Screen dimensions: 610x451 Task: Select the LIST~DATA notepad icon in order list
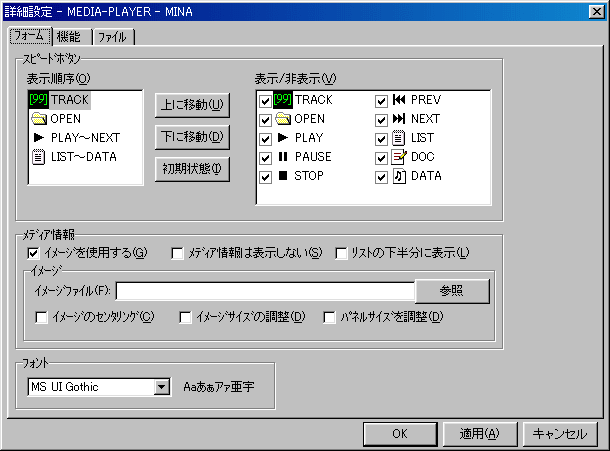[39, 157]
